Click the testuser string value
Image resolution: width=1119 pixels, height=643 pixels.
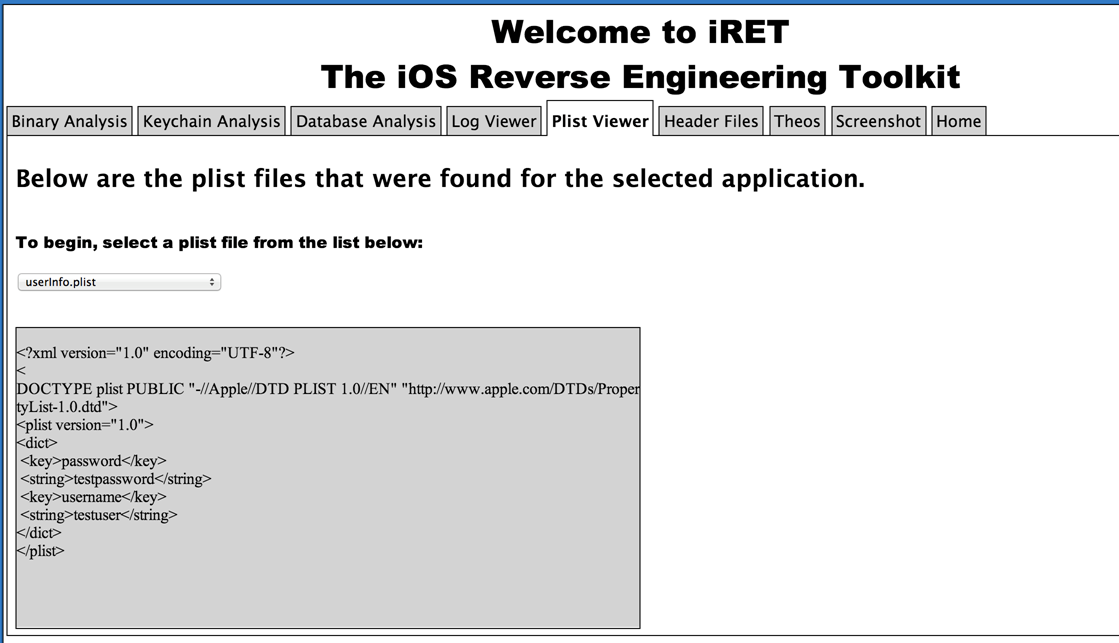(98, 515)
